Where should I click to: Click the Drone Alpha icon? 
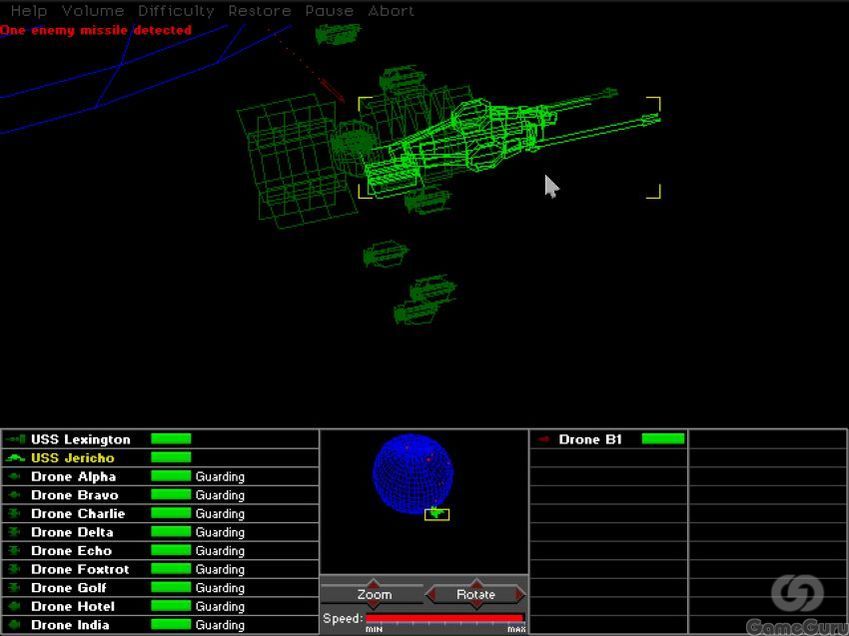point(15,476)
